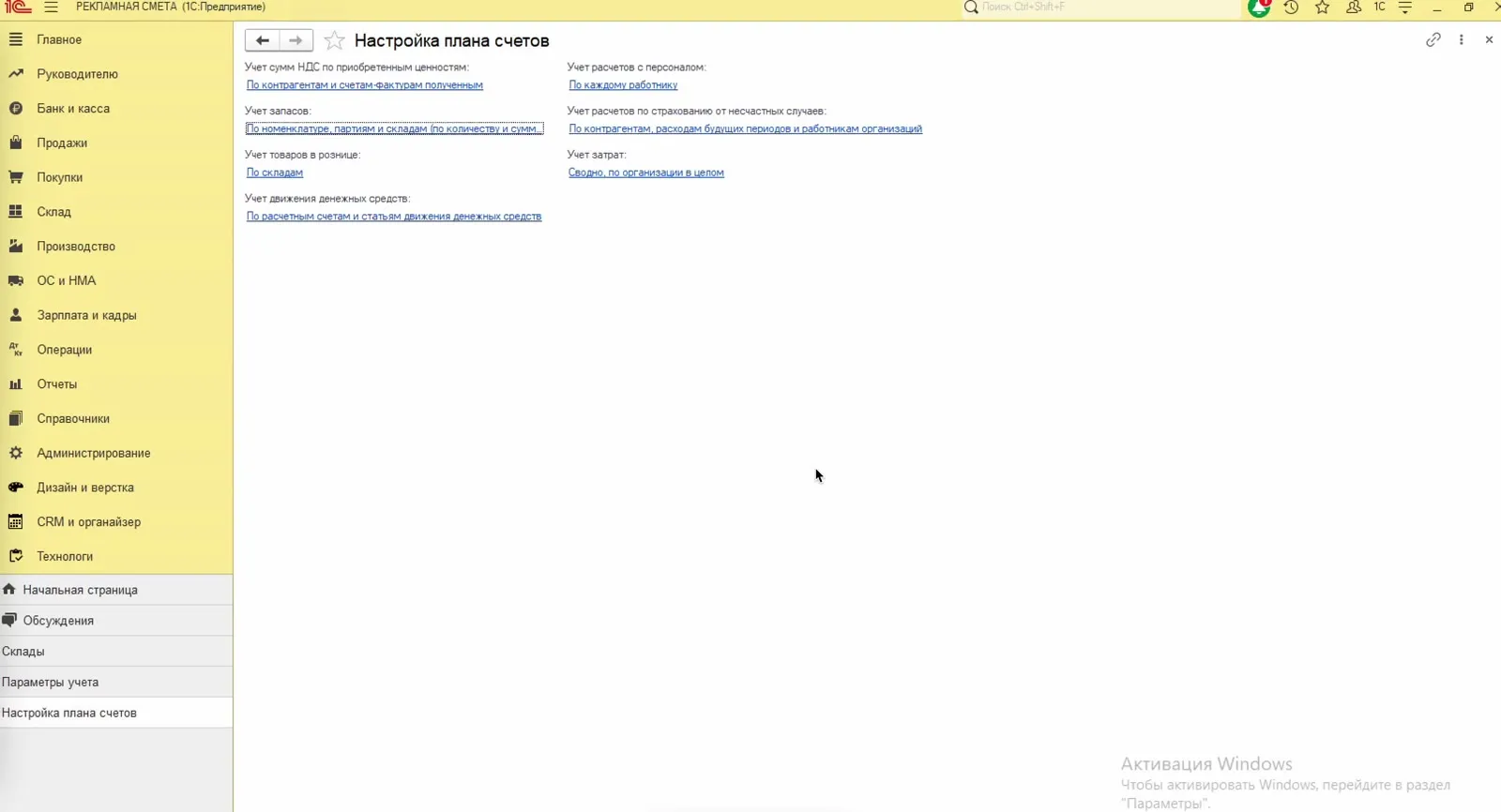
Task: Get link to this form via chain icon
Action: click(1433, 39)
